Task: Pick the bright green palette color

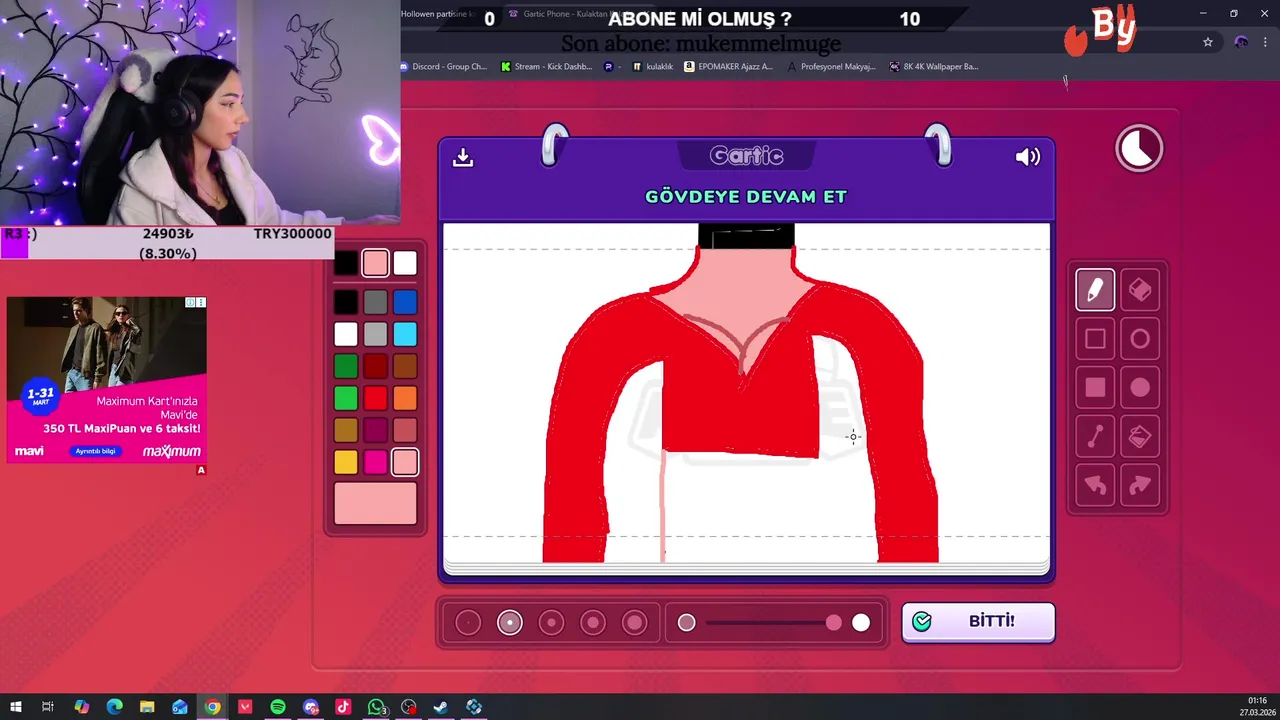Action: [345, 398]
